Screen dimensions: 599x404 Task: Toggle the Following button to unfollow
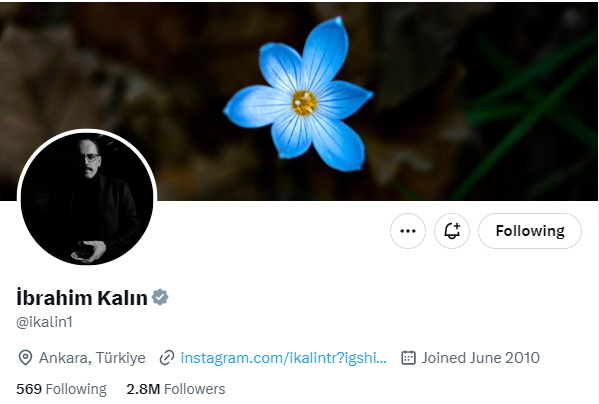[x=530, y=231]
